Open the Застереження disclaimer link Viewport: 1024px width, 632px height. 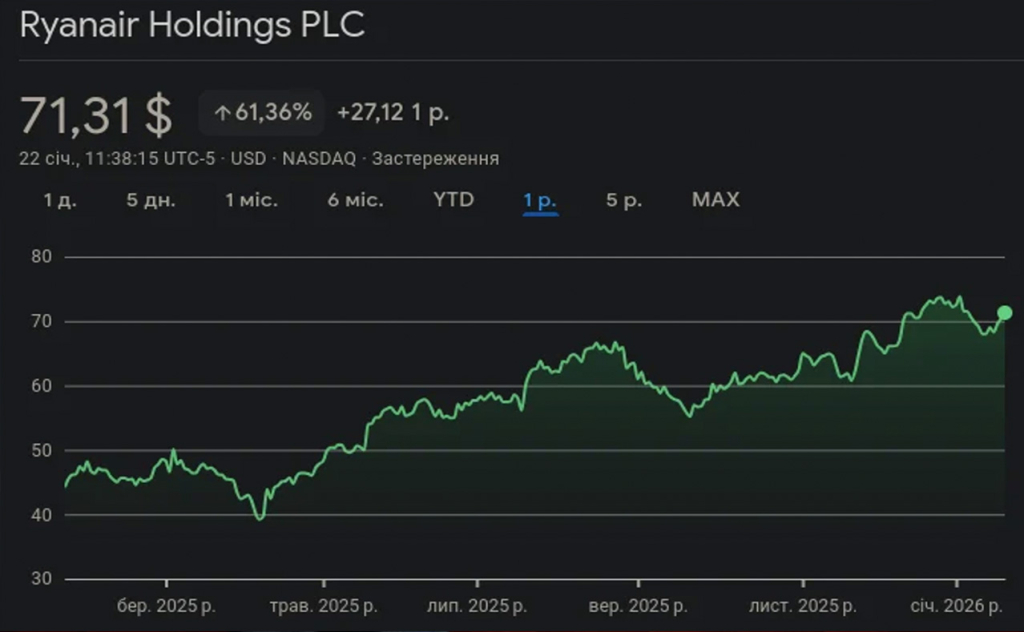coord(435,159)
